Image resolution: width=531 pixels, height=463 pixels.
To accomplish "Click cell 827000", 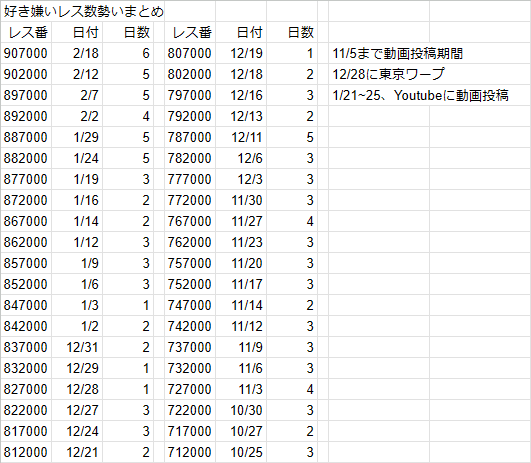I will [x=26, y=389].
